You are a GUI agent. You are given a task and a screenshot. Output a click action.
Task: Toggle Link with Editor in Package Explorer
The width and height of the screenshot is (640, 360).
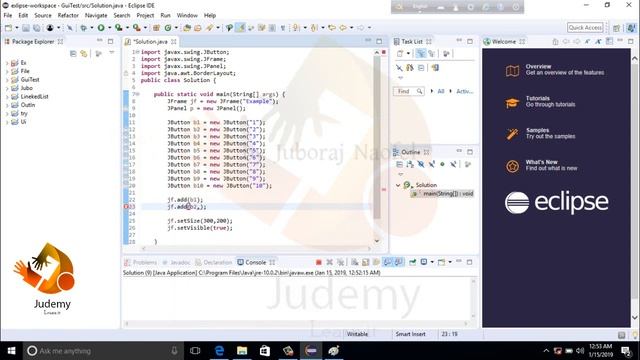click(x=84, y=54)
